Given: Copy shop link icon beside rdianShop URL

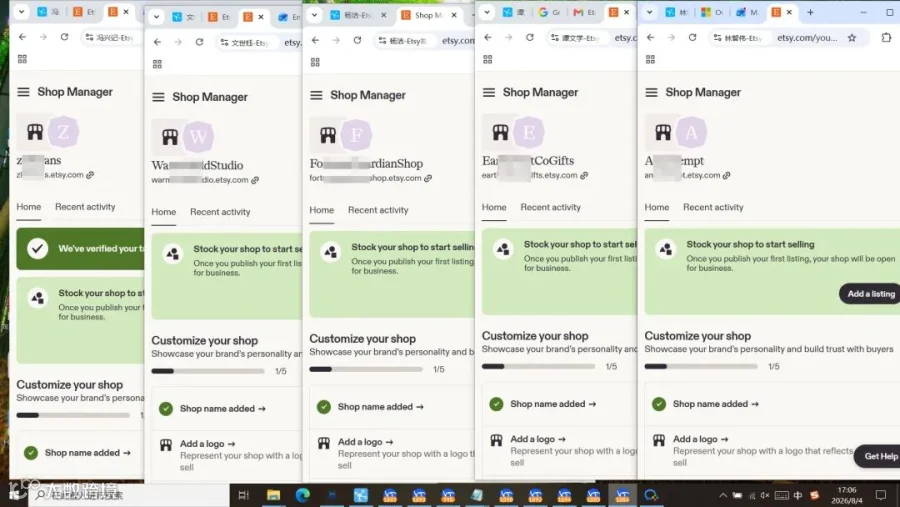Looking at the screenshot, I should coord(428,178).
